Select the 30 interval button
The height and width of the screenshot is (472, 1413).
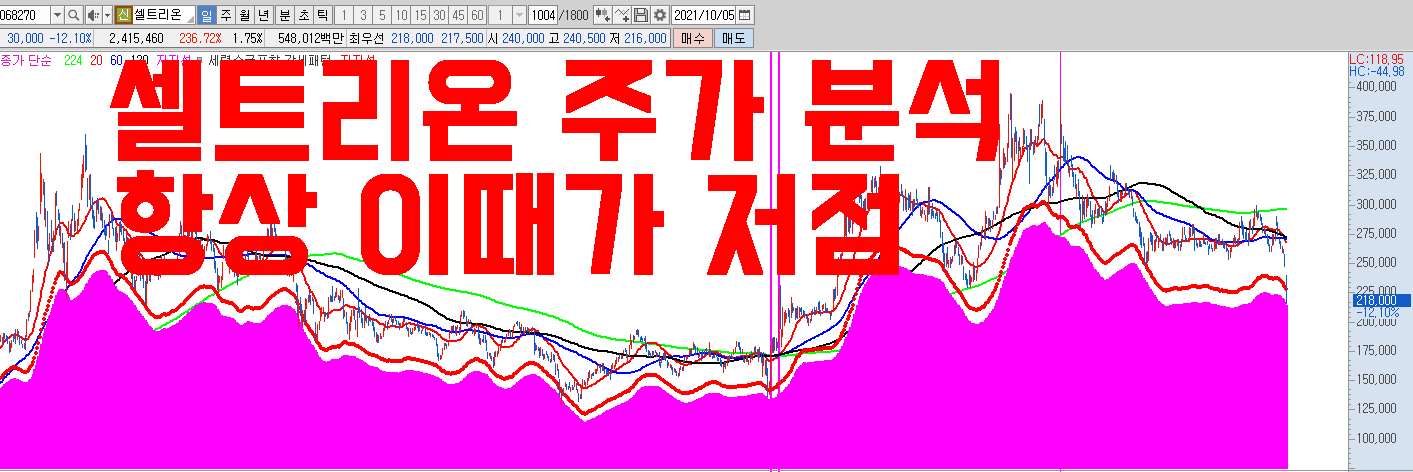click(x=439, y=15)
